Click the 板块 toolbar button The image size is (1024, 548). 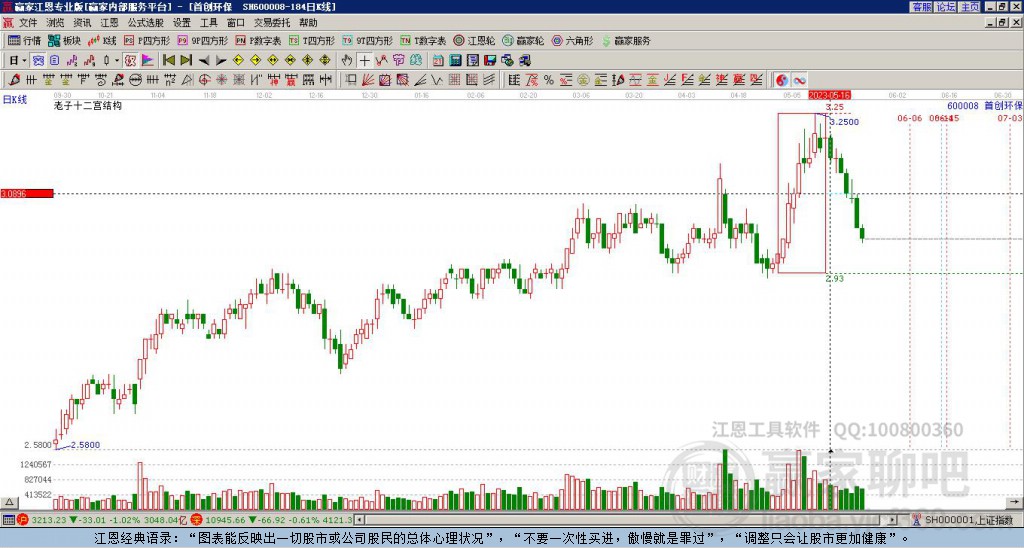[x=64, y=41]
